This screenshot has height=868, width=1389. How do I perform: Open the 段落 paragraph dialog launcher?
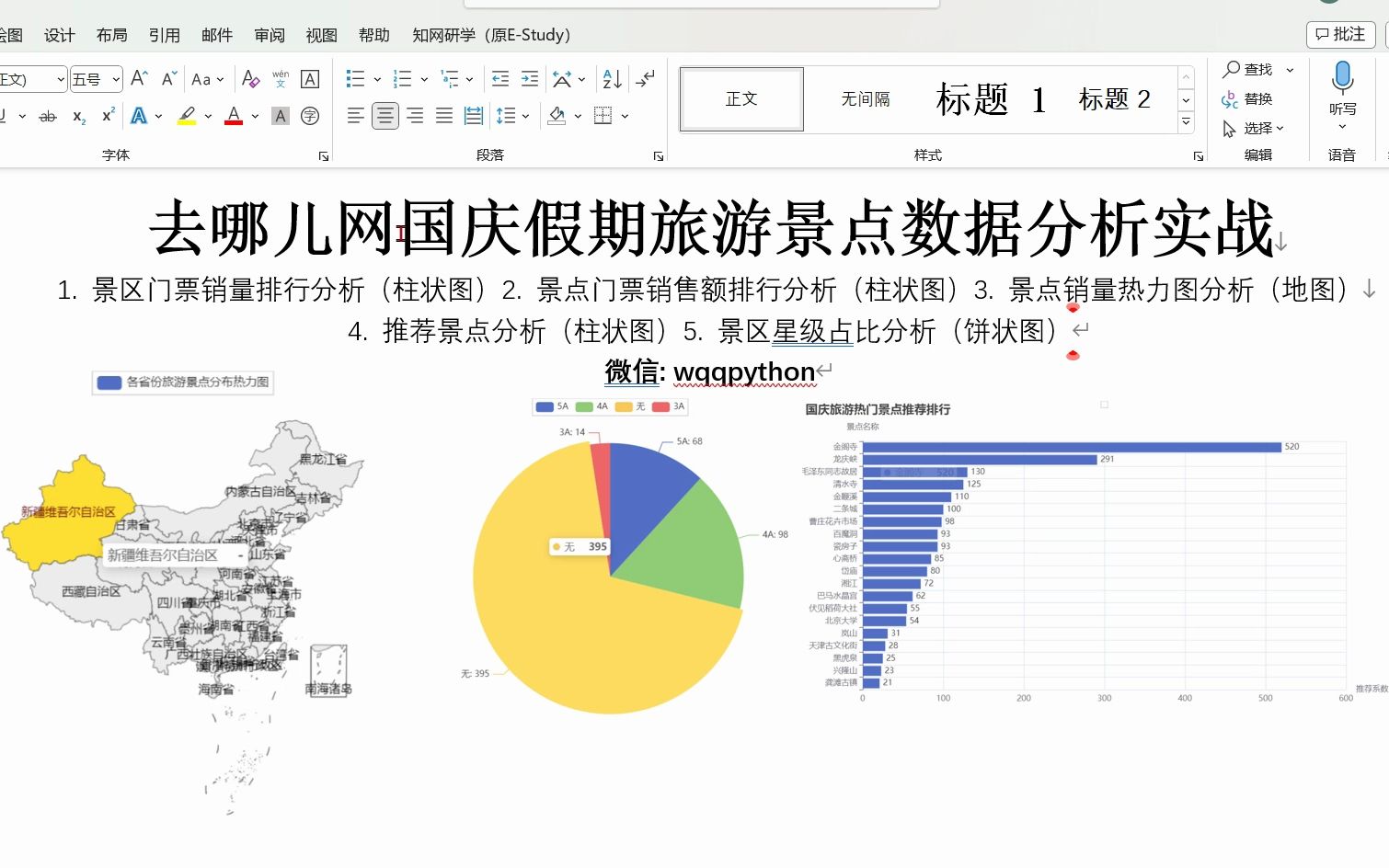pyautogui.click(x=659, y=156)
